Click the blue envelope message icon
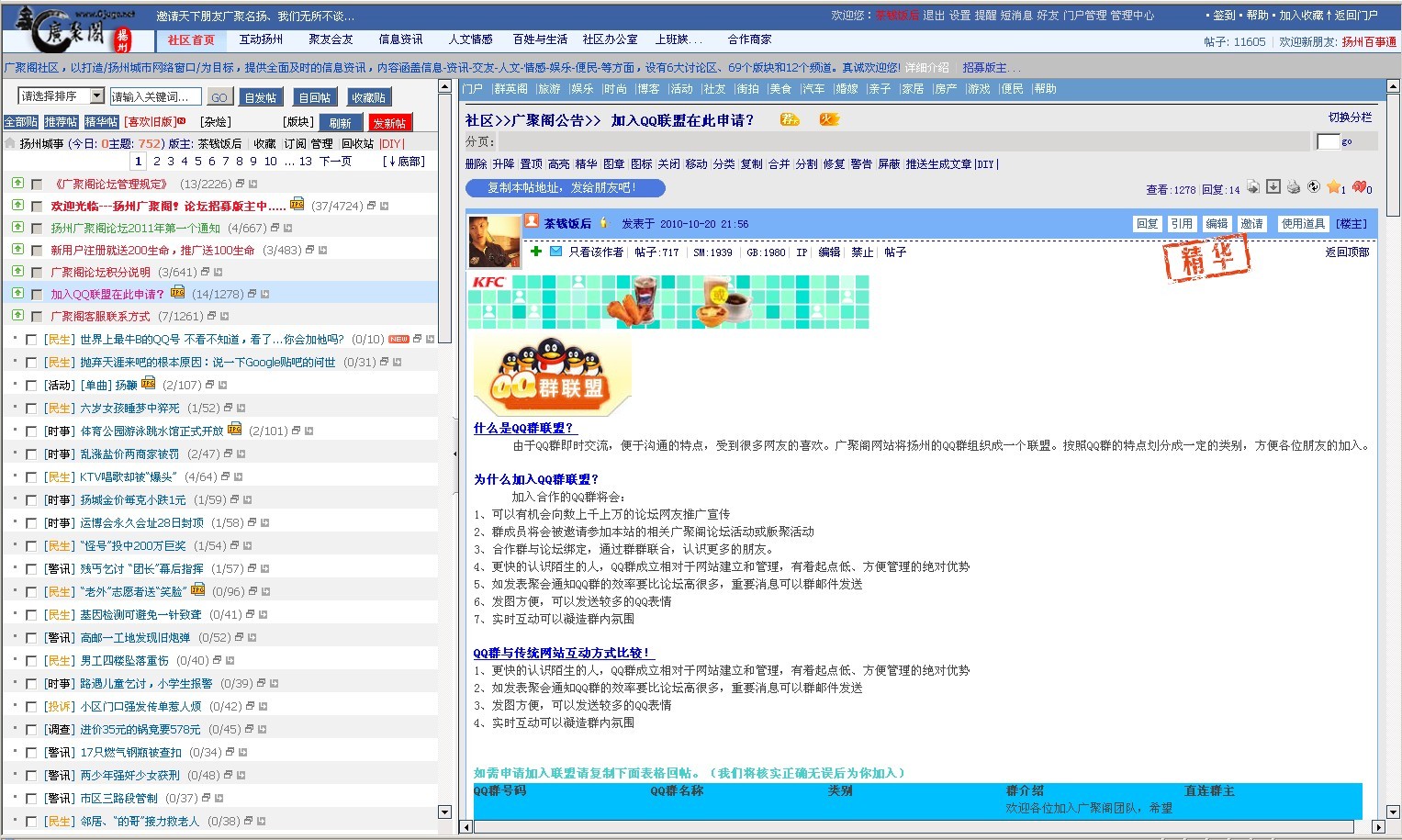Viewport: 1402px width, 840px height. coord(555,252)
